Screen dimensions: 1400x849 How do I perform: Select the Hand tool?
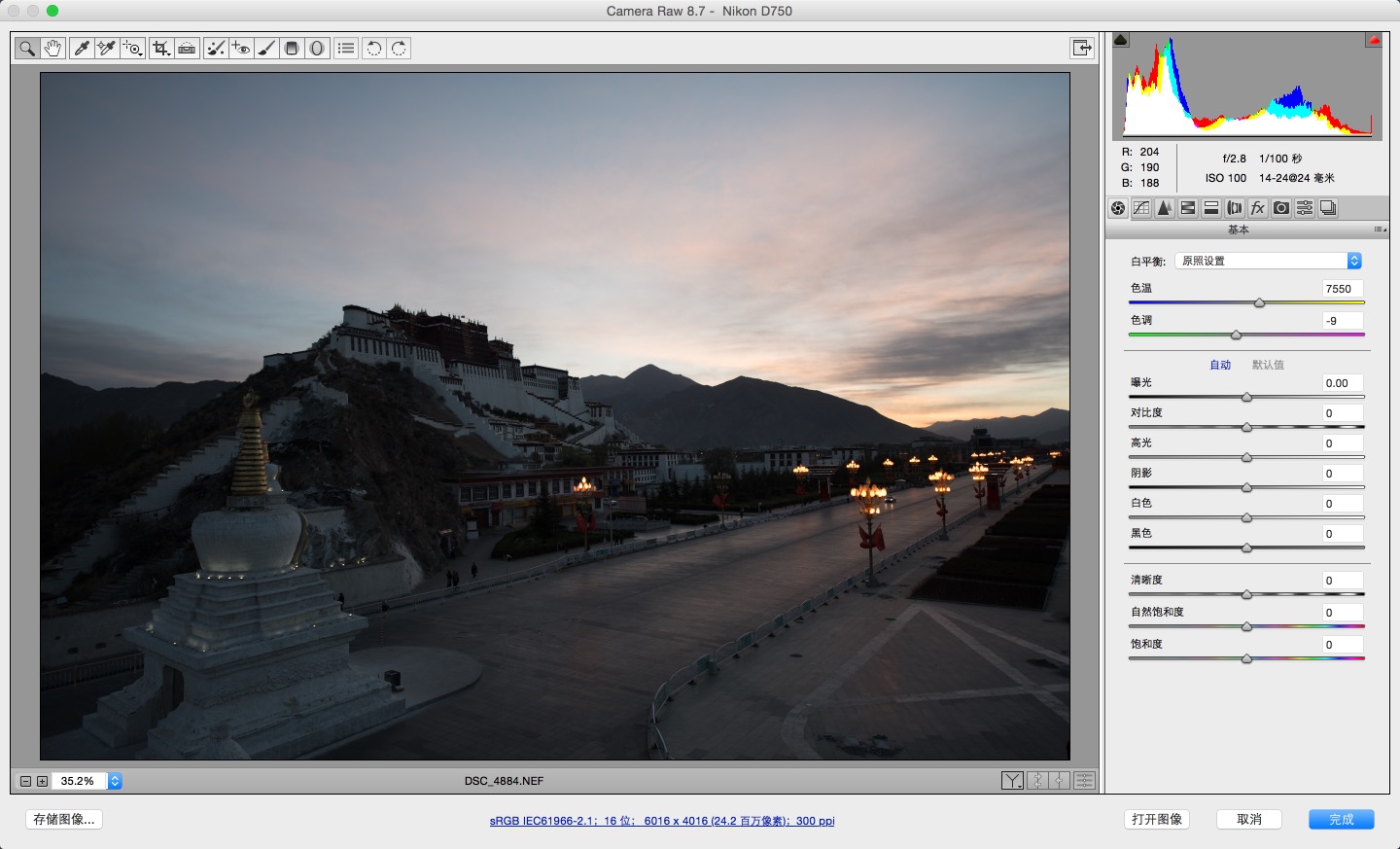pos(52,48)
